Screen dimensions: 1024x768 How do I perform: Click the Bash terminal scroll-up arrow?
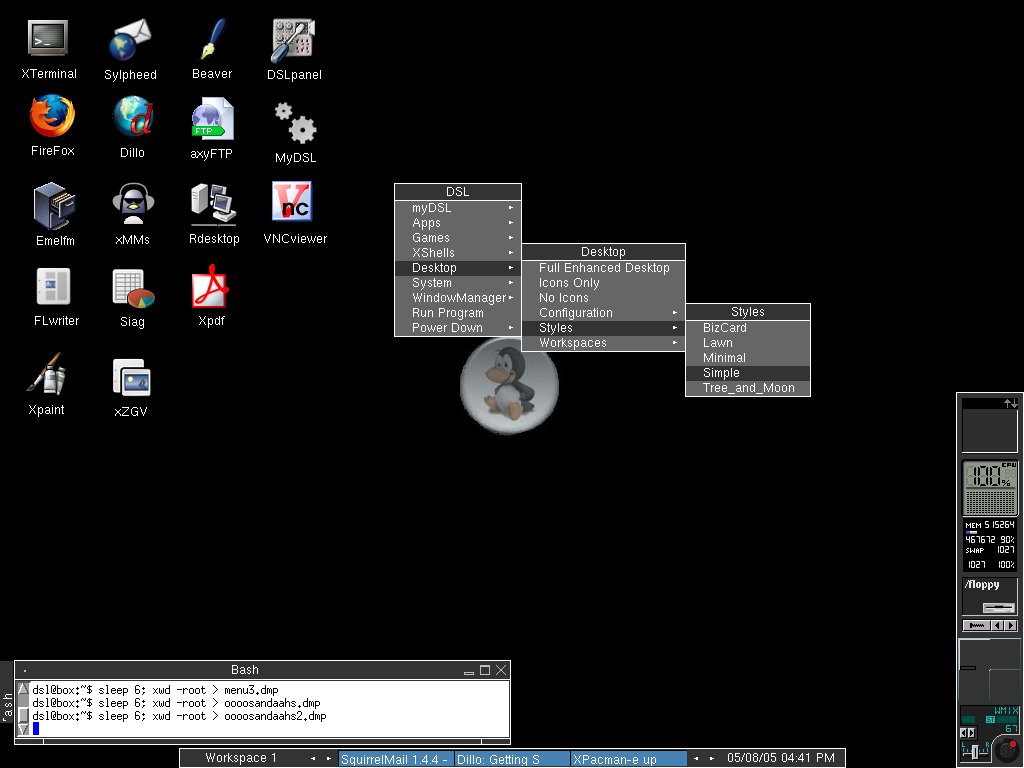[23, 688]
